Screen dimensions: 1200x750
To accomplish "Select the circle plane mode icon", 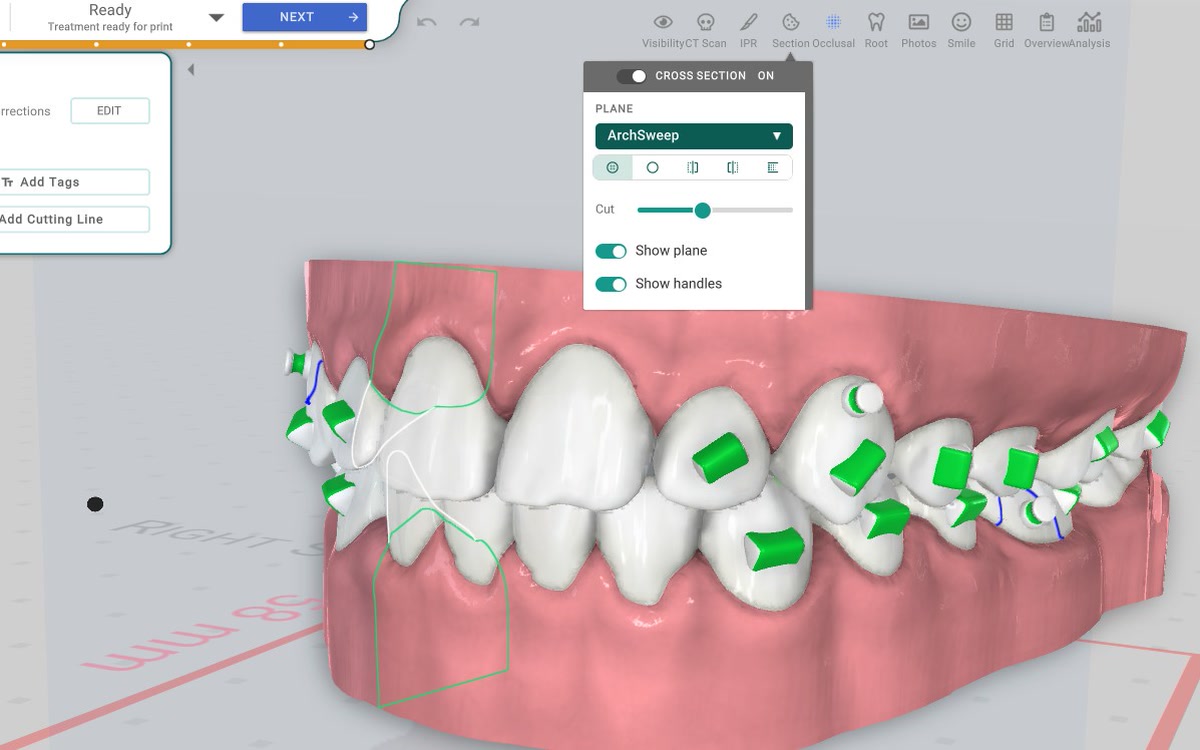I will [653, 168].
